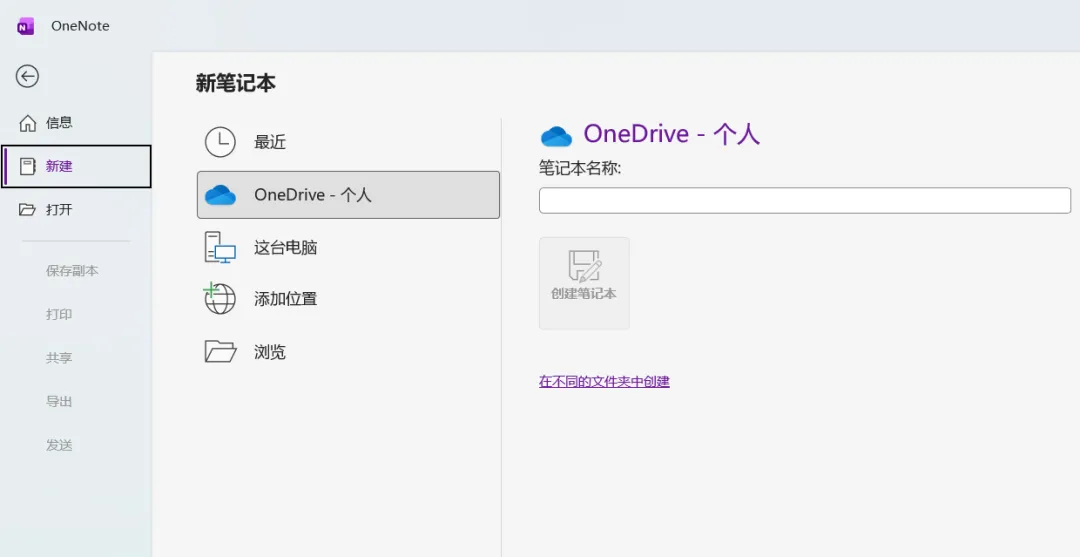Open 在不同的文件夹中创建 link

click(604, 381)
